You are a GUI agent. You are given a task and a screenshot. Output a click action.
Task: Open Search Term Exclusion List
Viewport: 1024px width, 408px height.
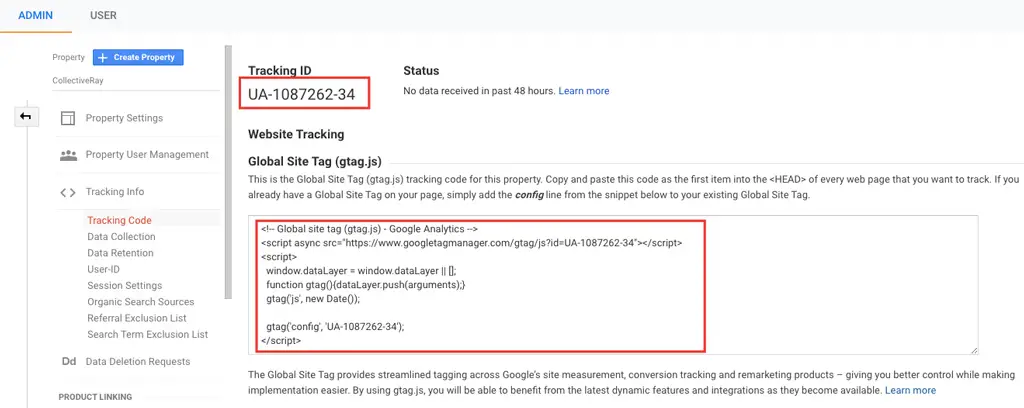(x=148, y=334)
